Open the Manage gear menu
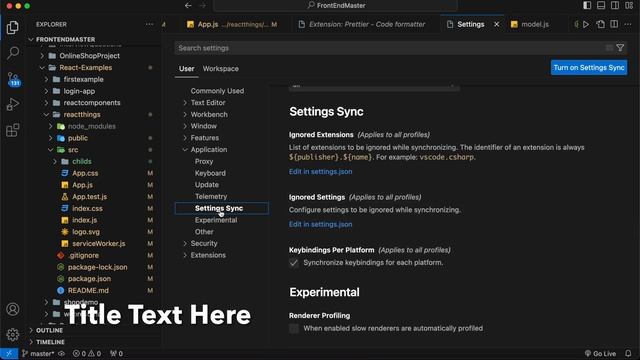Viewport: 640px width, 360px height. pos(13,334)
